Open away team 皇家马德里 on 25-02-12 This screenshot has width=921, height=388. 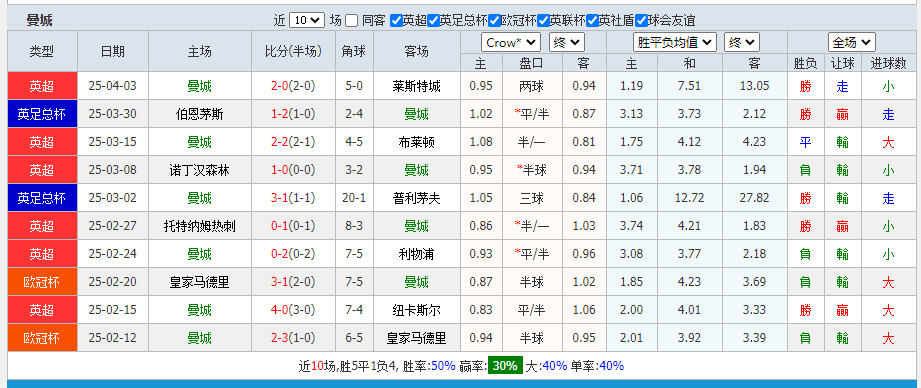[x=416, y=338]
